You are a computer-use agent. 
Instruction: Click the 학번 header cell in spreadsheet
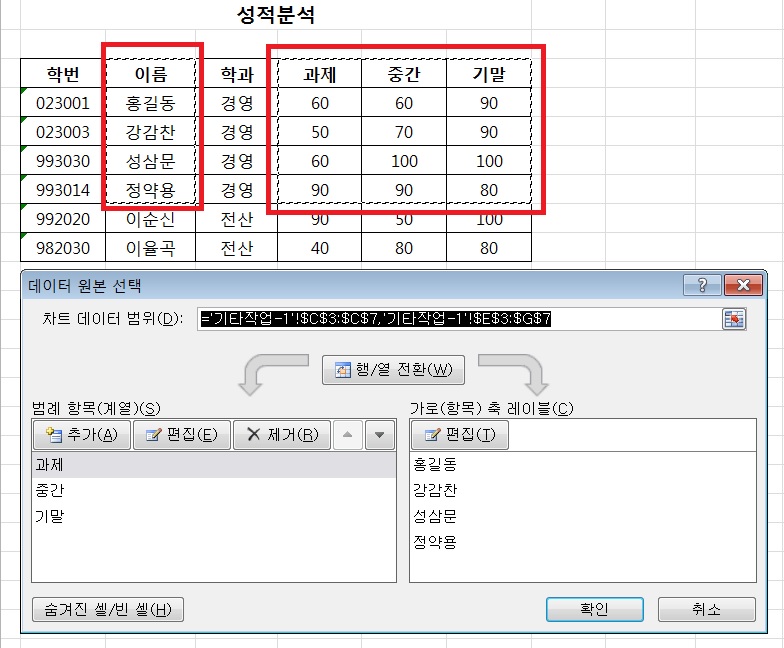[62, 74]
